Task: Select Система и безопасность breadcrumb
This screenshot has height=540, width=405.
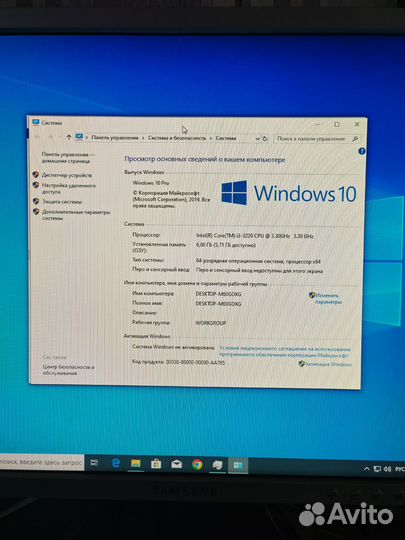Action: coord(177,138)
